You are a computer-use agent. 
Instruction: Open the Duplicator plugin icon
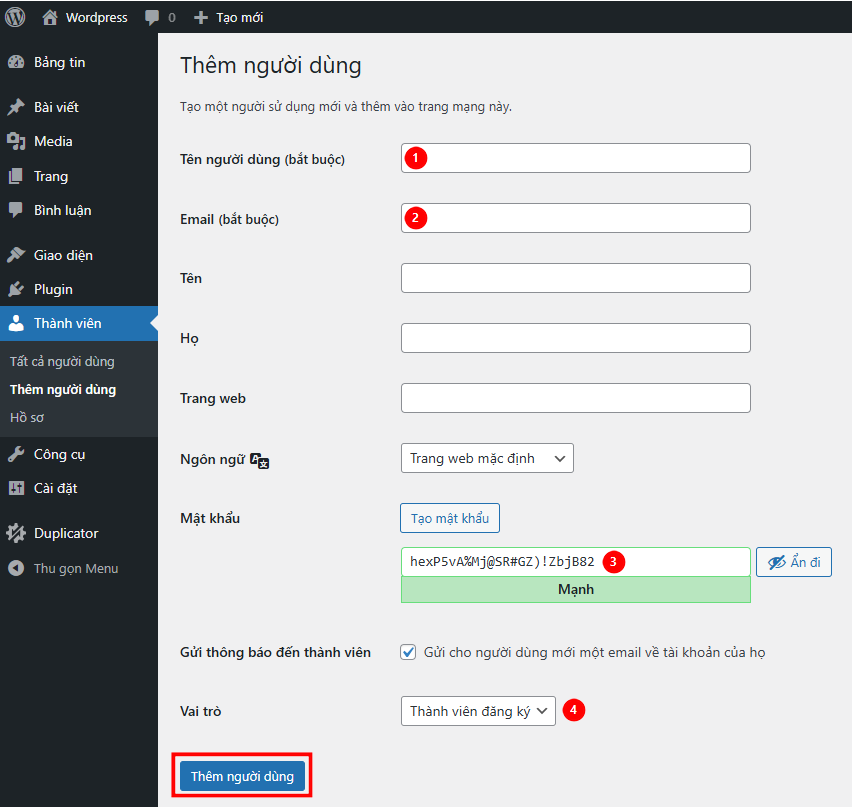(17, 532)
